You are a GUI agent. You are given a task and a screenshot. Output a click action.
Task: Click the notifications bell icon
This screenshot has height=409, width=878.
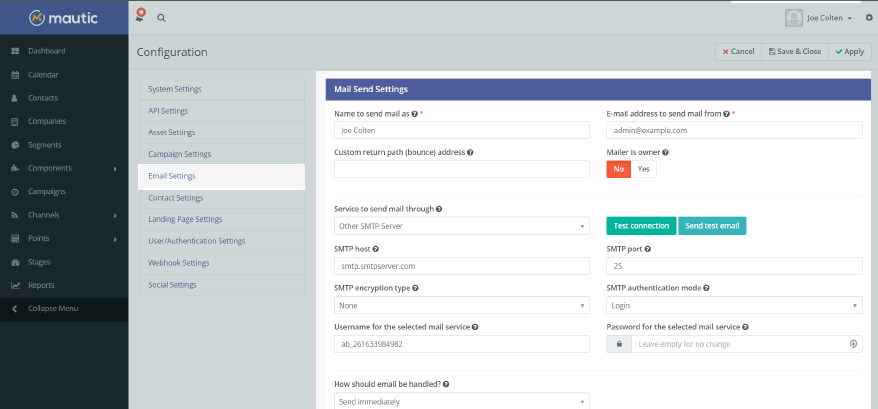click(x=140, y=17)
